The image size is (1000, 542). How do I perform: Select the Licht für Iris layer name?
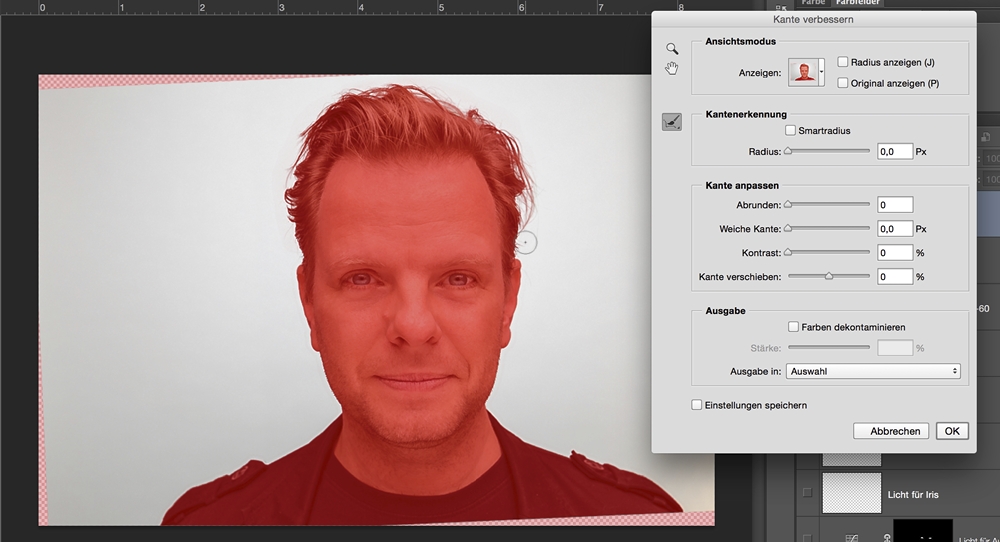pyautogui.click(x=913, y=494)
